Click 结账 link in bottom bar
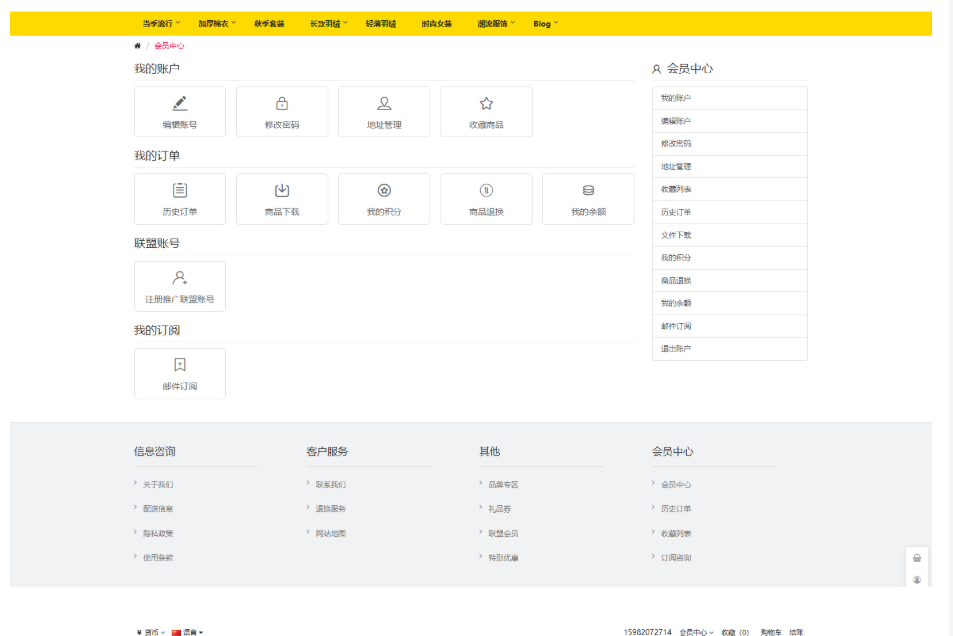Screen dimensions: 953x636 click(x=796, y=632)
